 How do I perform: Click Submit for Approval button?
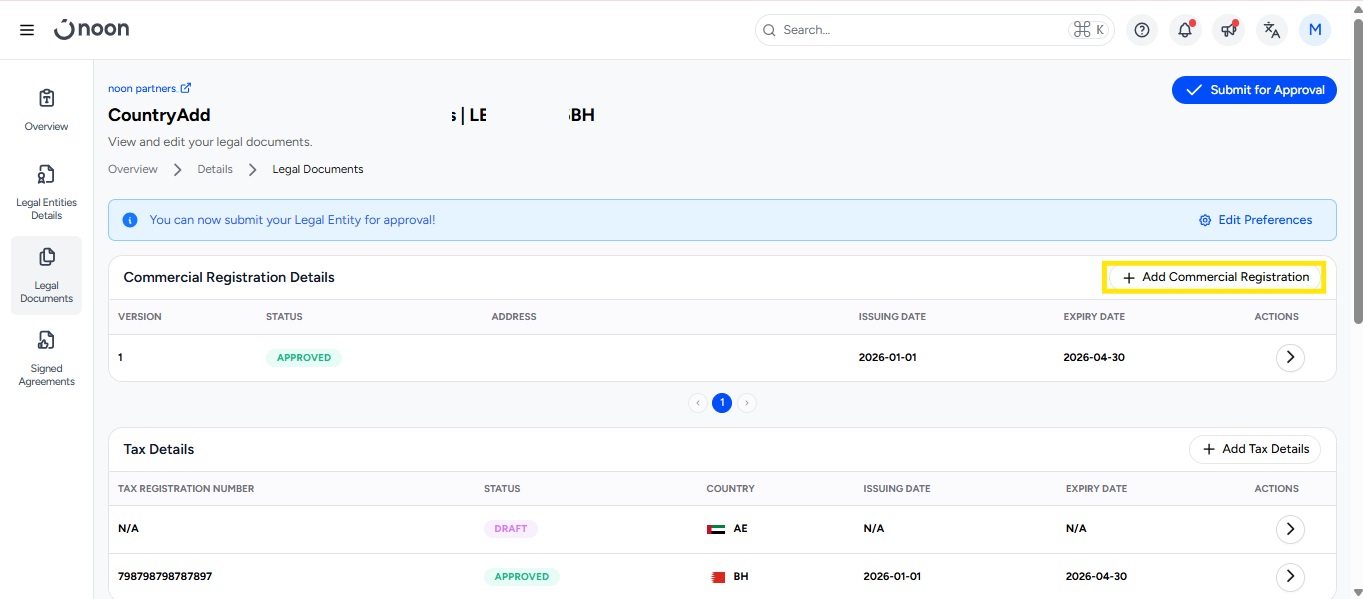coord(1254,90)
